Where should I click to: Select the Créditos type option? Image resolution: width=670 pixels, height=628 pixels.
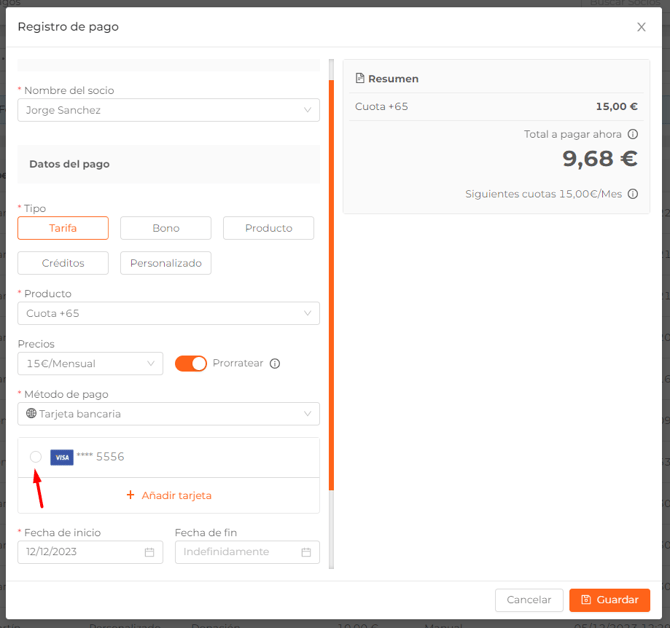[x=63, y=263]
